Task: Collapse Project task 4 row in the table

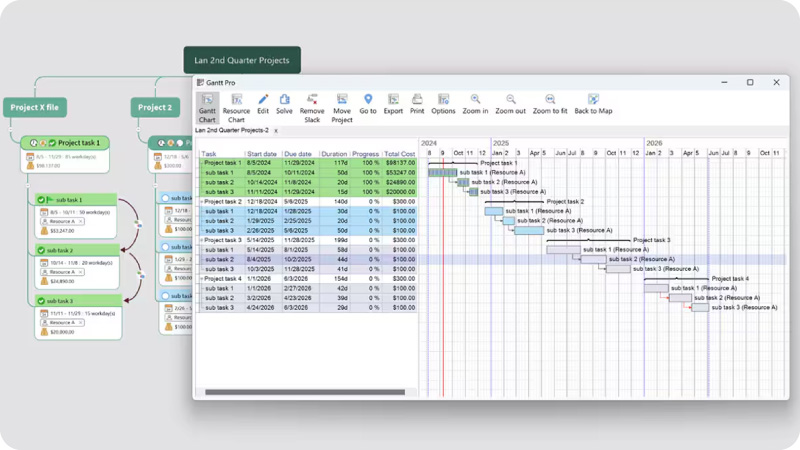Action: coord(202,279)
